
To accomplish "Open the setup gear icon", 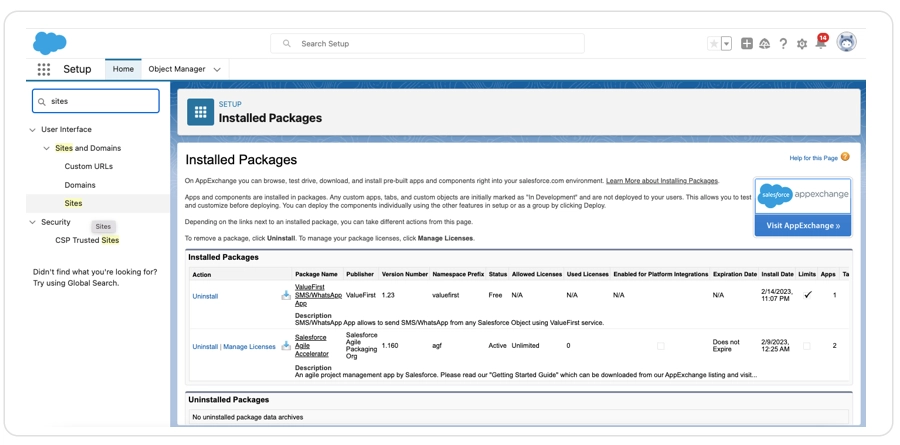I will 802,44.
